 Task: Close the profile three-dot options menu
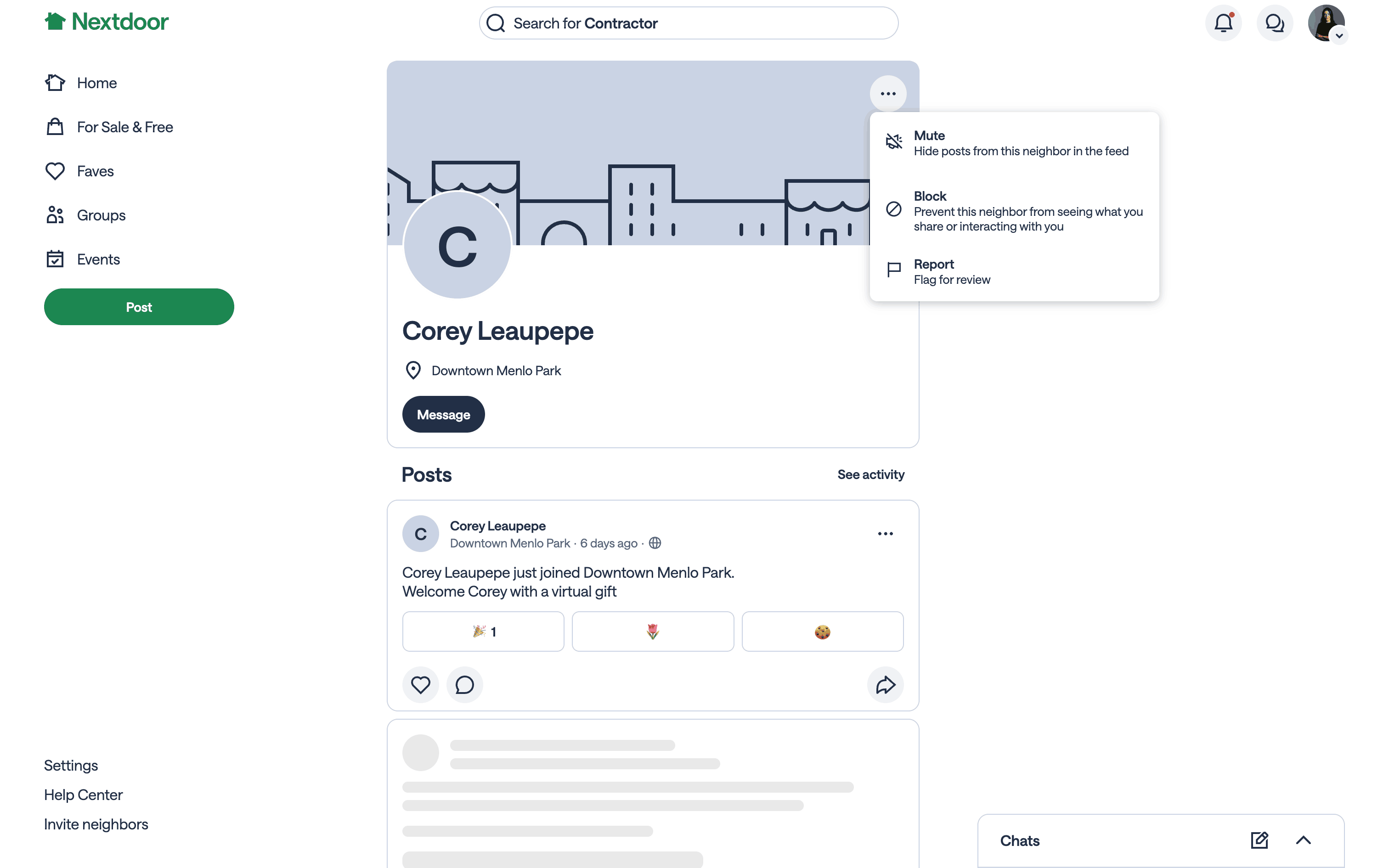tap(888, 94)
